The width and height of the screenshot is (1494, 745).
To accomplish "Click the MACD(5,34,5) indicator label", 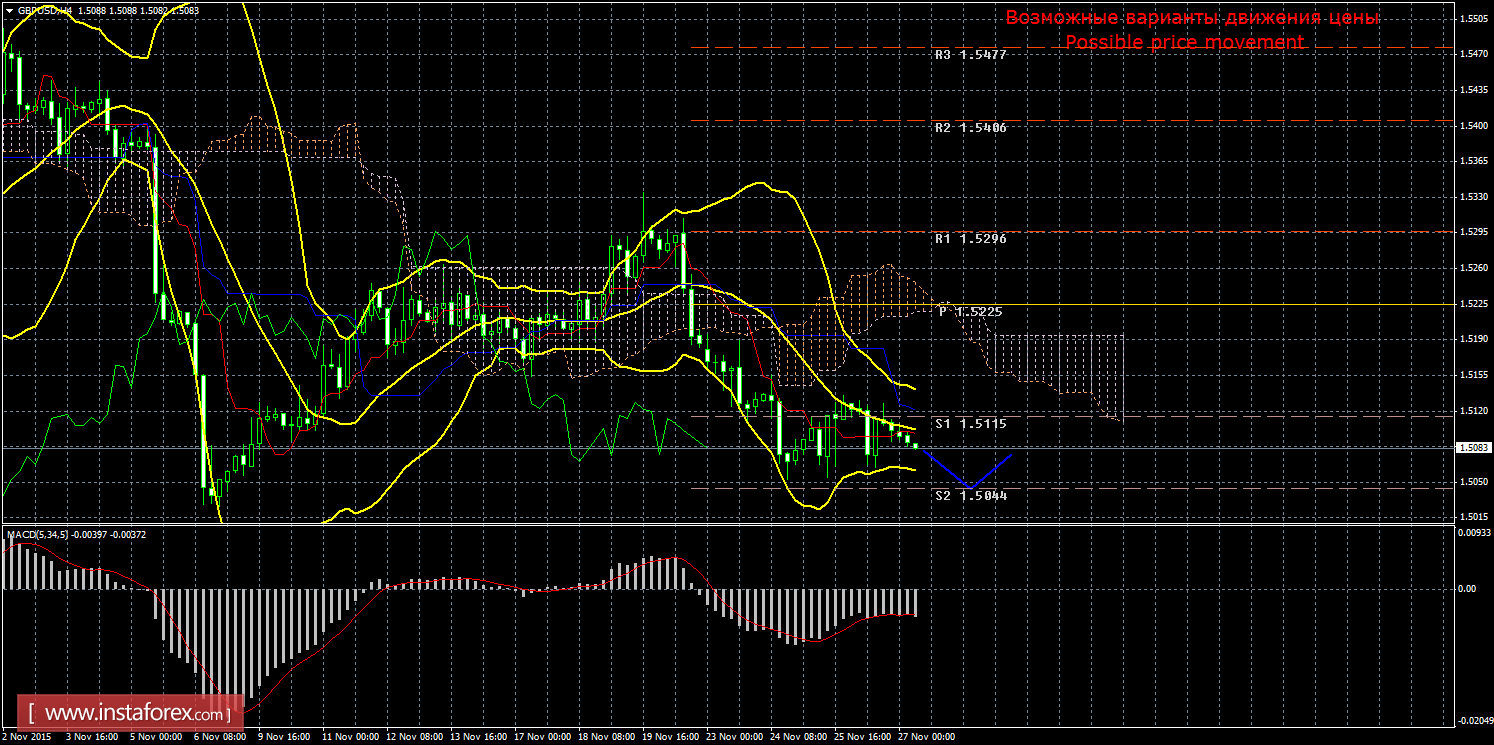I will (38, 535).
